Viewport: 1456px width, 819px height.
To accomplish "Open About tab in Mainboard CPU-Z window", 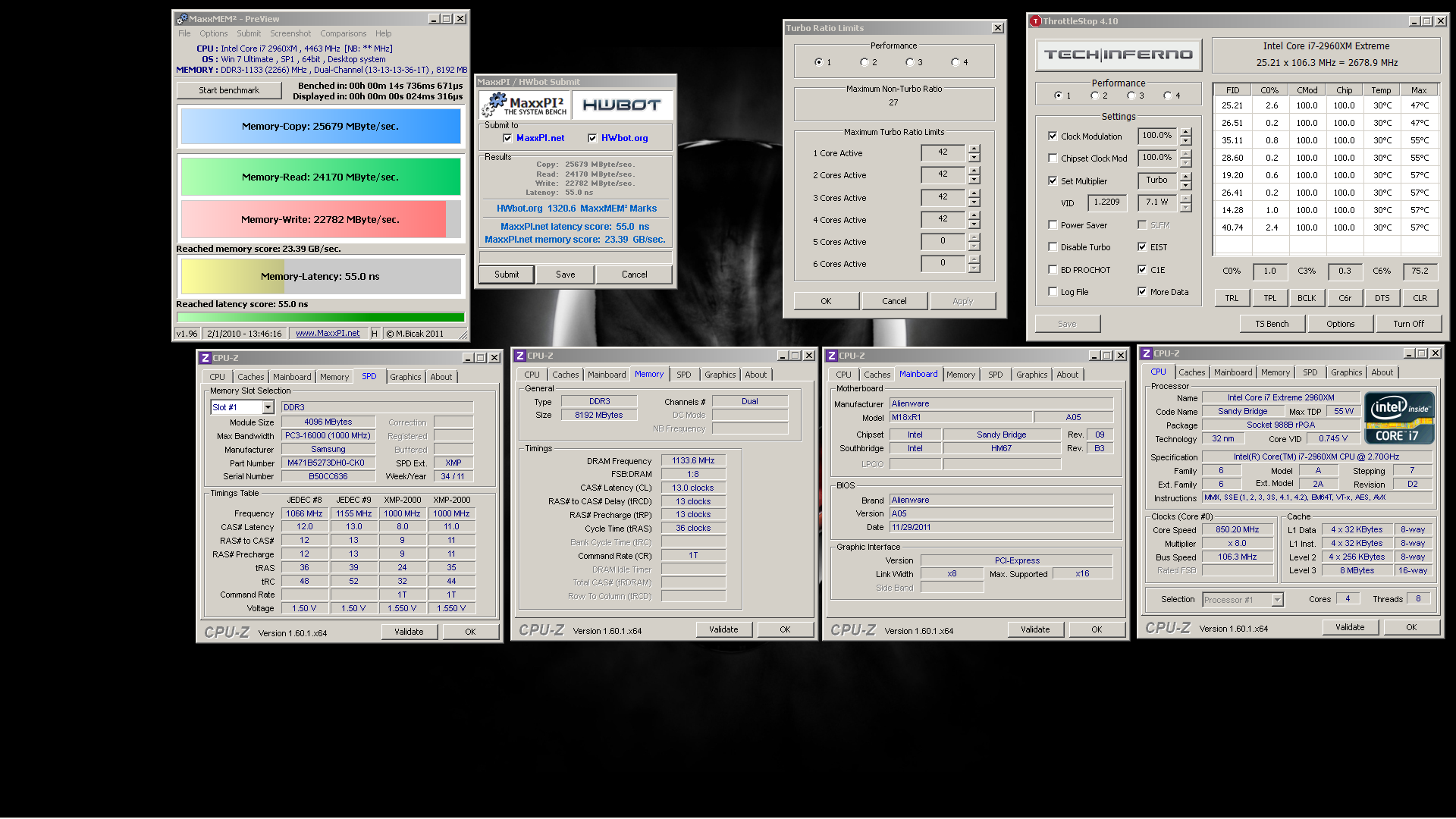I will pos(1067,375).
